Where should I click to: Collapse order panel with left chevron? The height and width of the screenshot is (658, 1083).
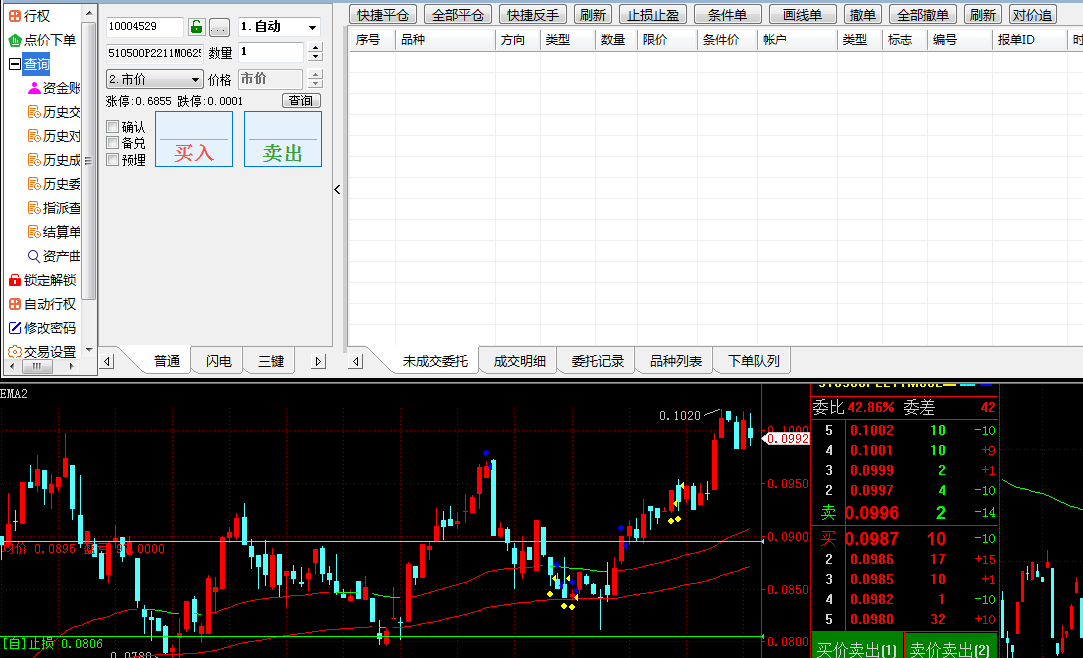point(337,189)
